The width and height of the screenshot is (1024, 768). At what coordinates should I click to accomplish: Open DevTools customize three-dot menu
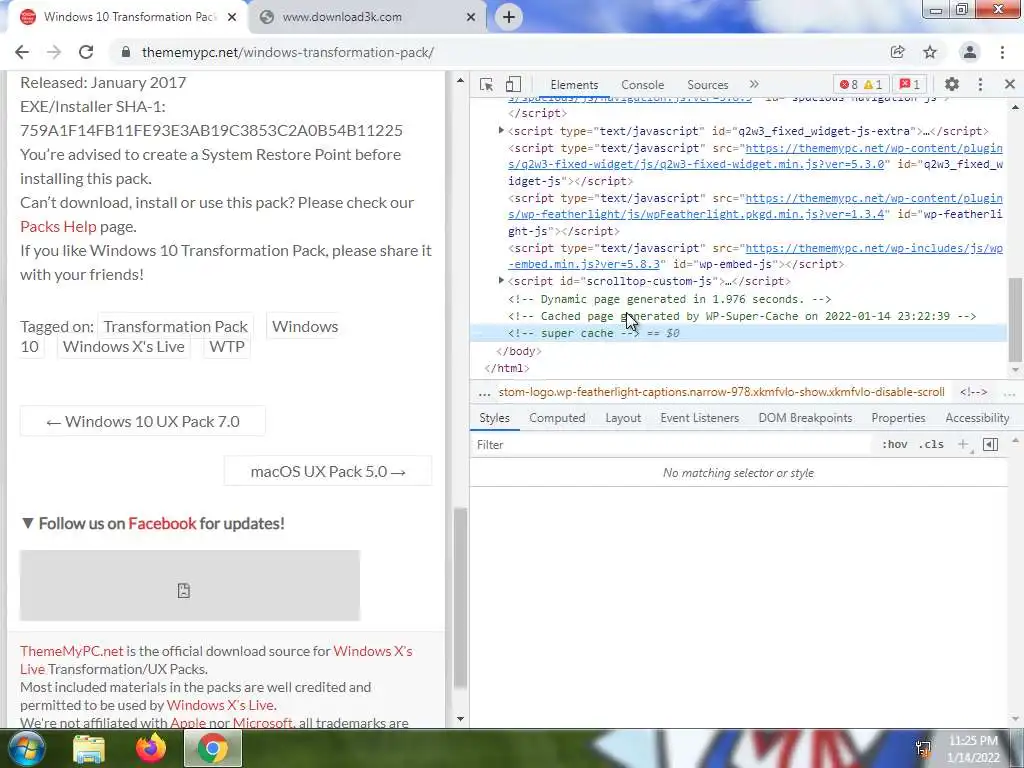980,84
